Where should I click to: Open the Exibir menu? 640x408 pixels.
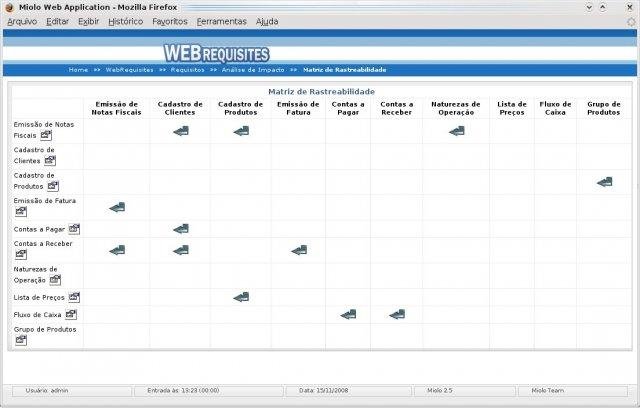click(89, 22)
